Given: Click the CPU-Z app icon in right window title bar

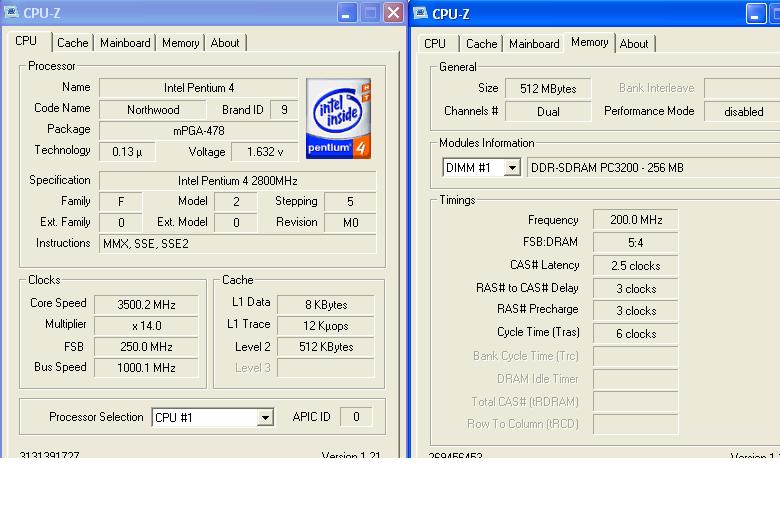Looking at the screenshot, I should [420, 13].
